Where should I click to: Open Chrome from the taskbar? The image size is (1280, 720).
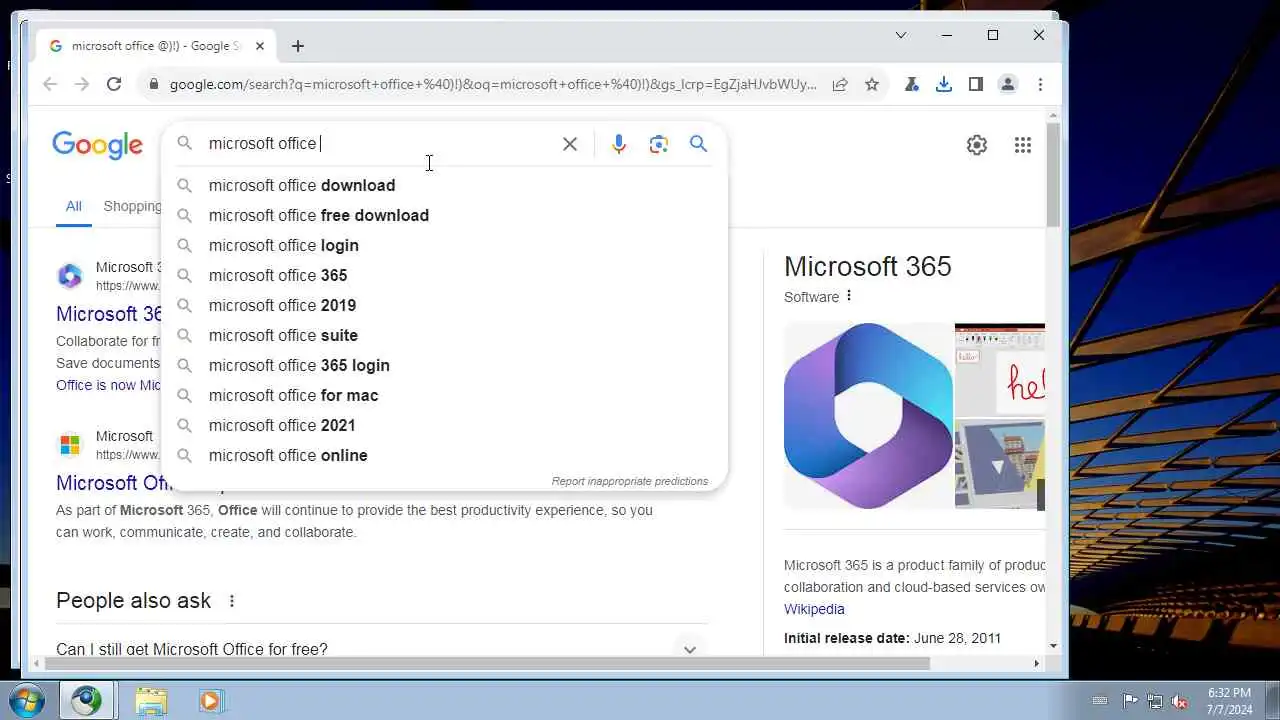(x=86, y=700)
